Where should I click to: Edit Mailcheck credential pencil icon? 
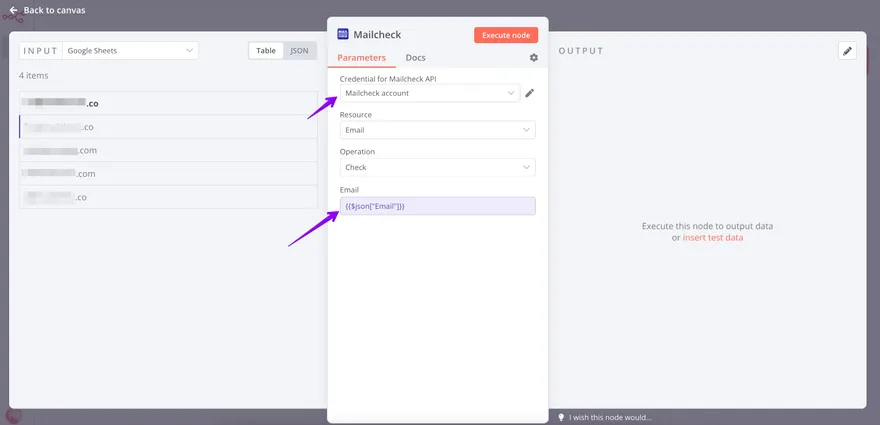click(529, 93)
